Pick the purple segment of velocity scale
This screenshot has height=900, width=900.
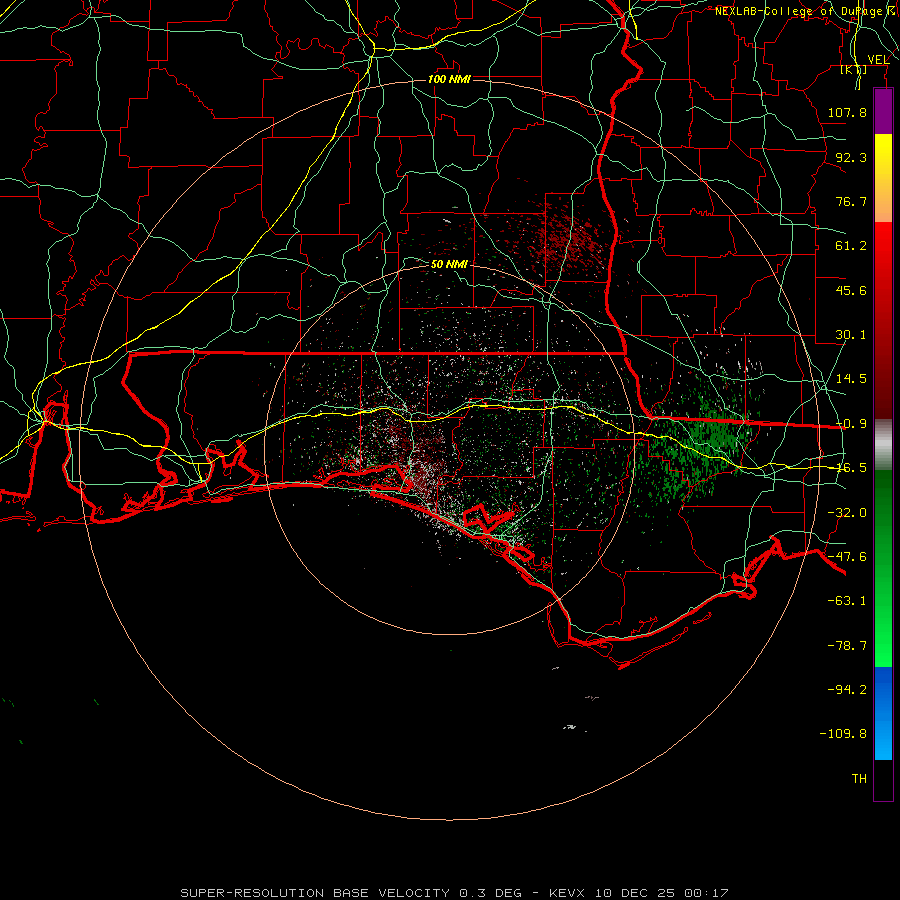tap(883, 112)
